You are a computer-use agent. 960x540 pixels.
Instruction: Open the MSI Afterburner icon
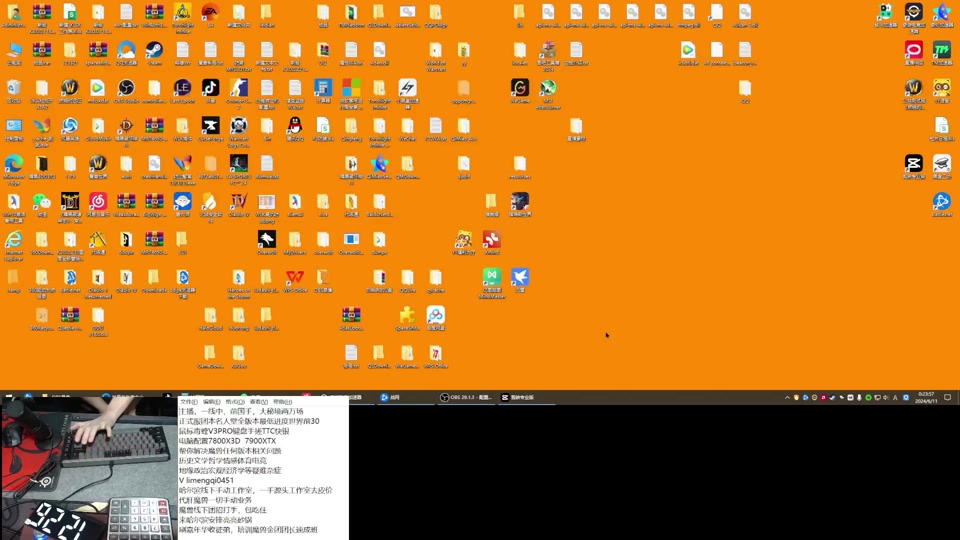tap(549, 88)
